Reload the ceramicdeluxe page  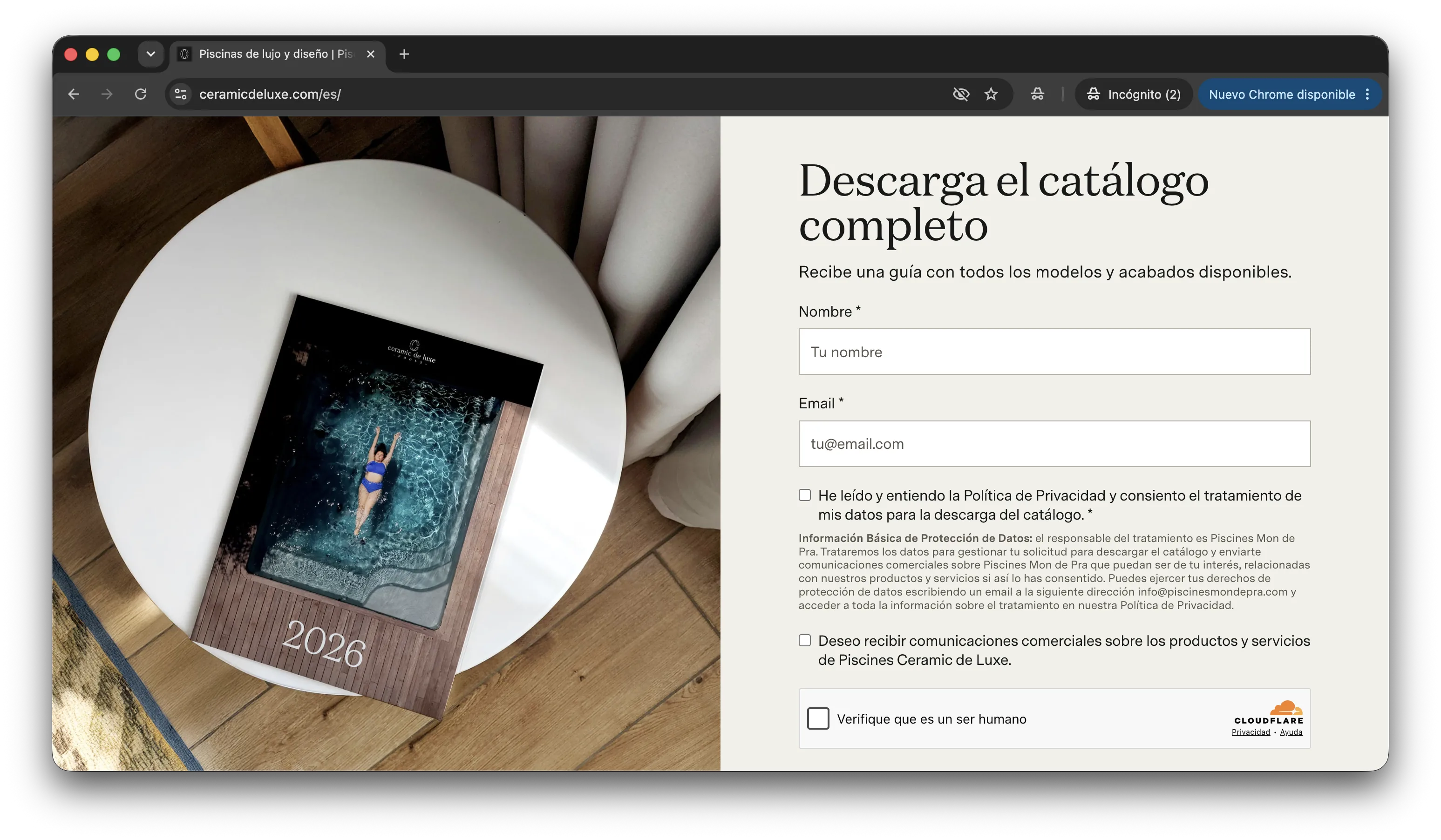click(141, 95)
